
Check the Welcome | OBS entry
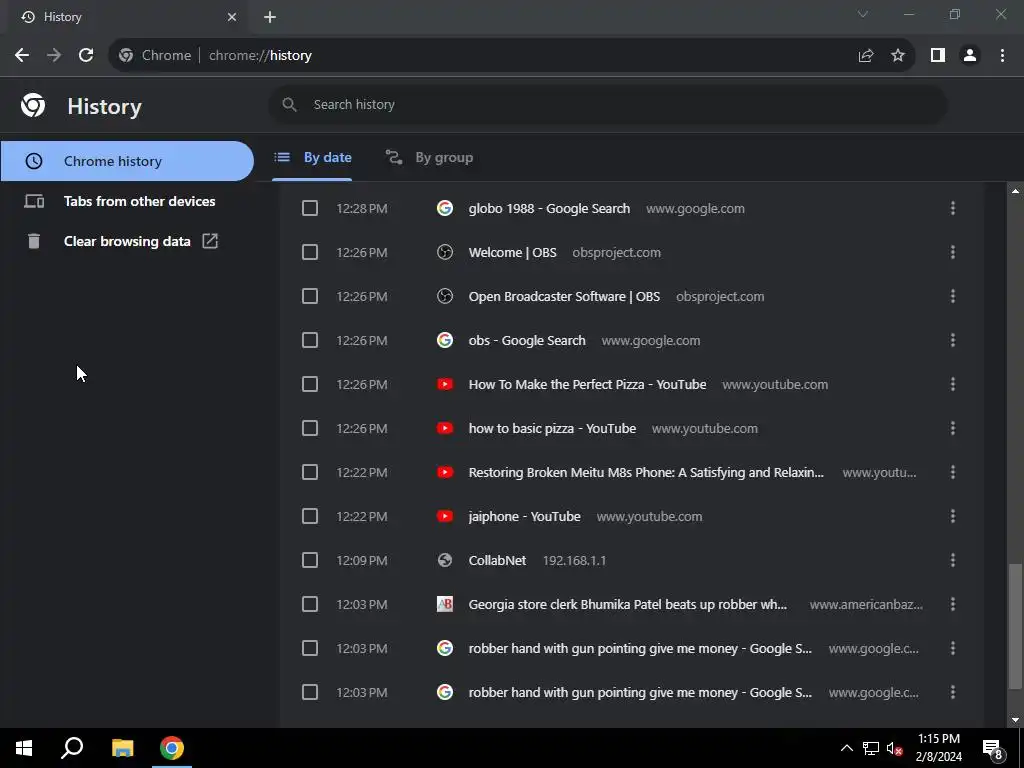pyautogui.click(x=310, y=252)
